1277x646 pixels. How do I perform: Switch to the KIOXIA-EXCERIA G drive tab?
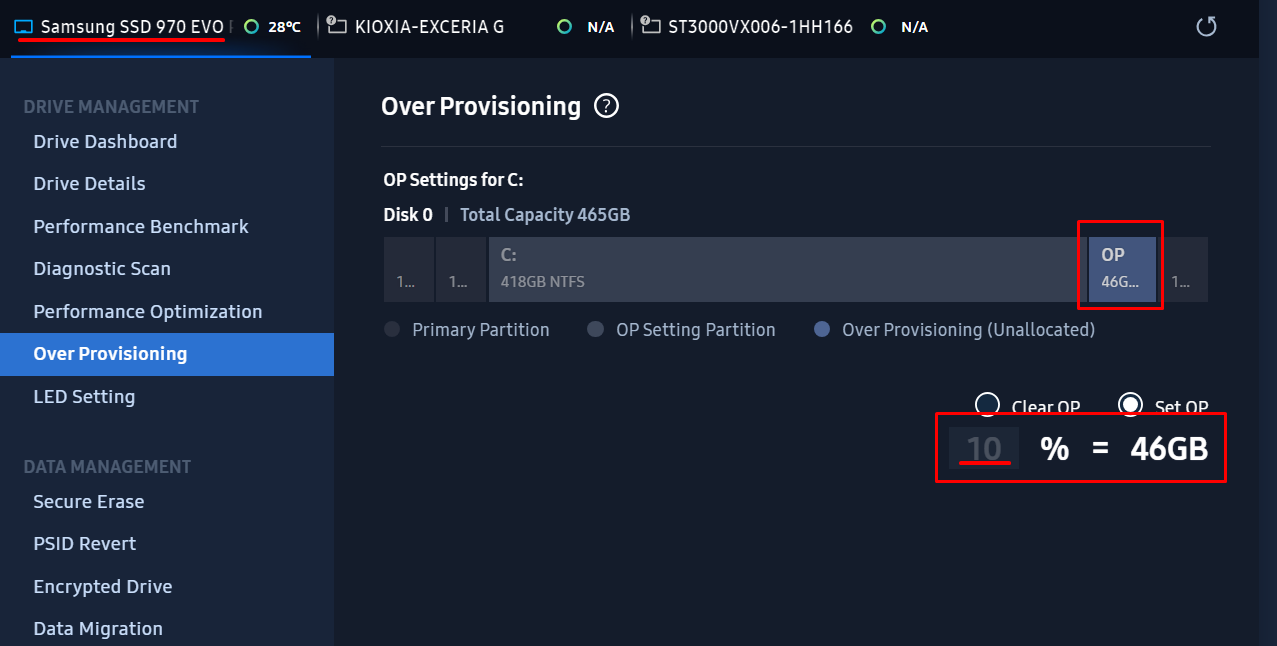coord(429,27)
